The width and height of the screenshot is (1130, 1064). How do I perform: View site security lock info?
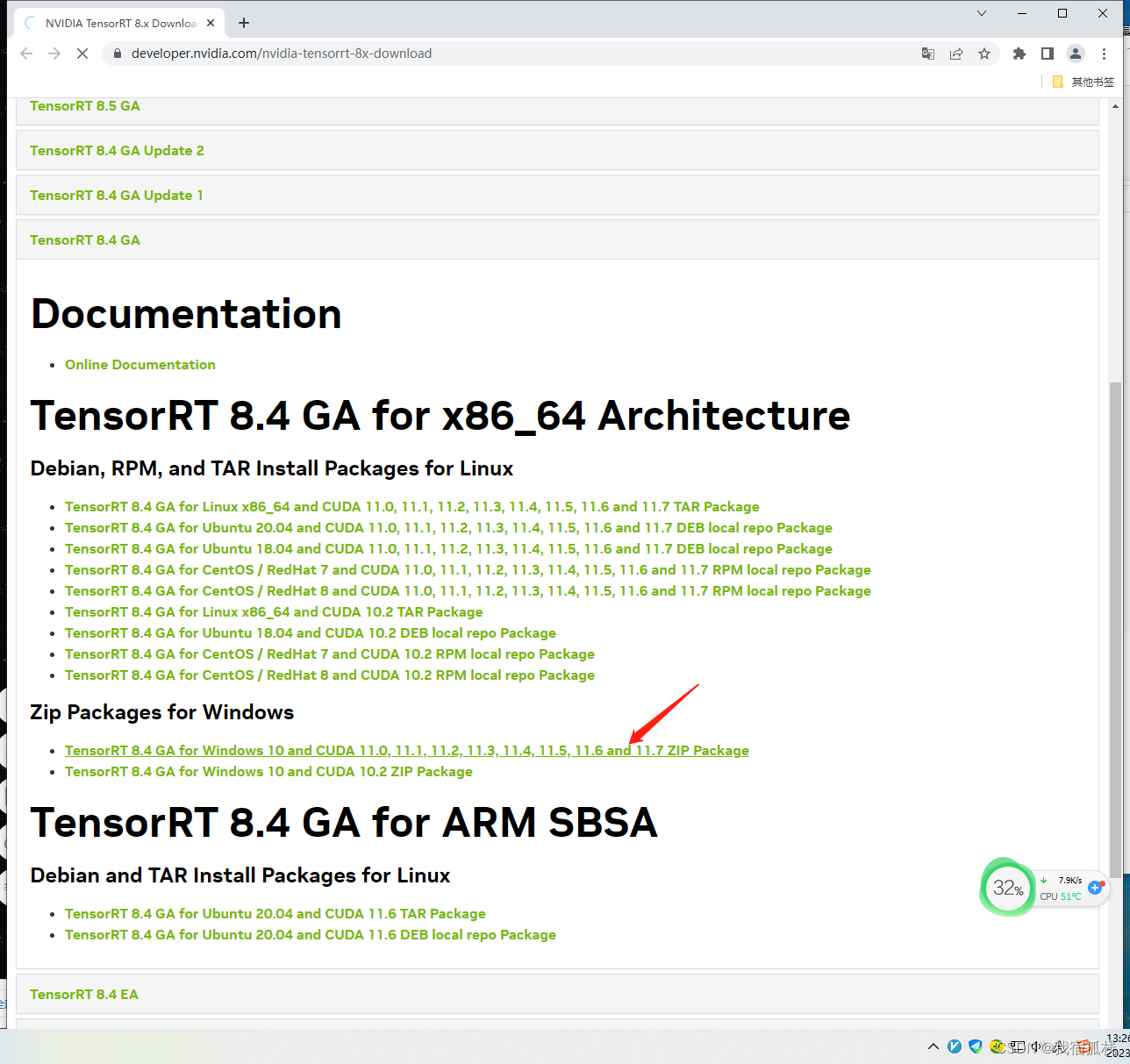pos(117,54)
